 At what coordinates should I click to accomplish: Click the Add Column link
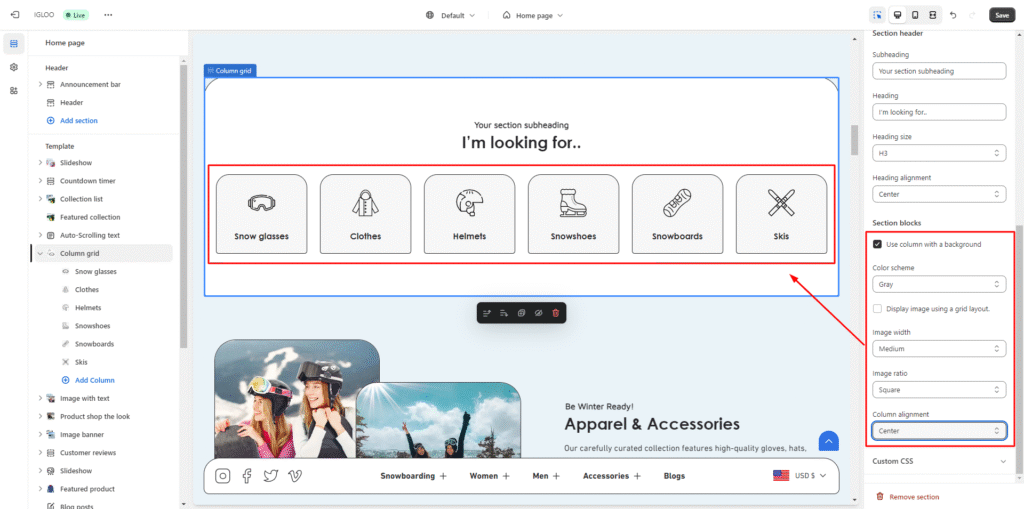[x=94, y=380]
